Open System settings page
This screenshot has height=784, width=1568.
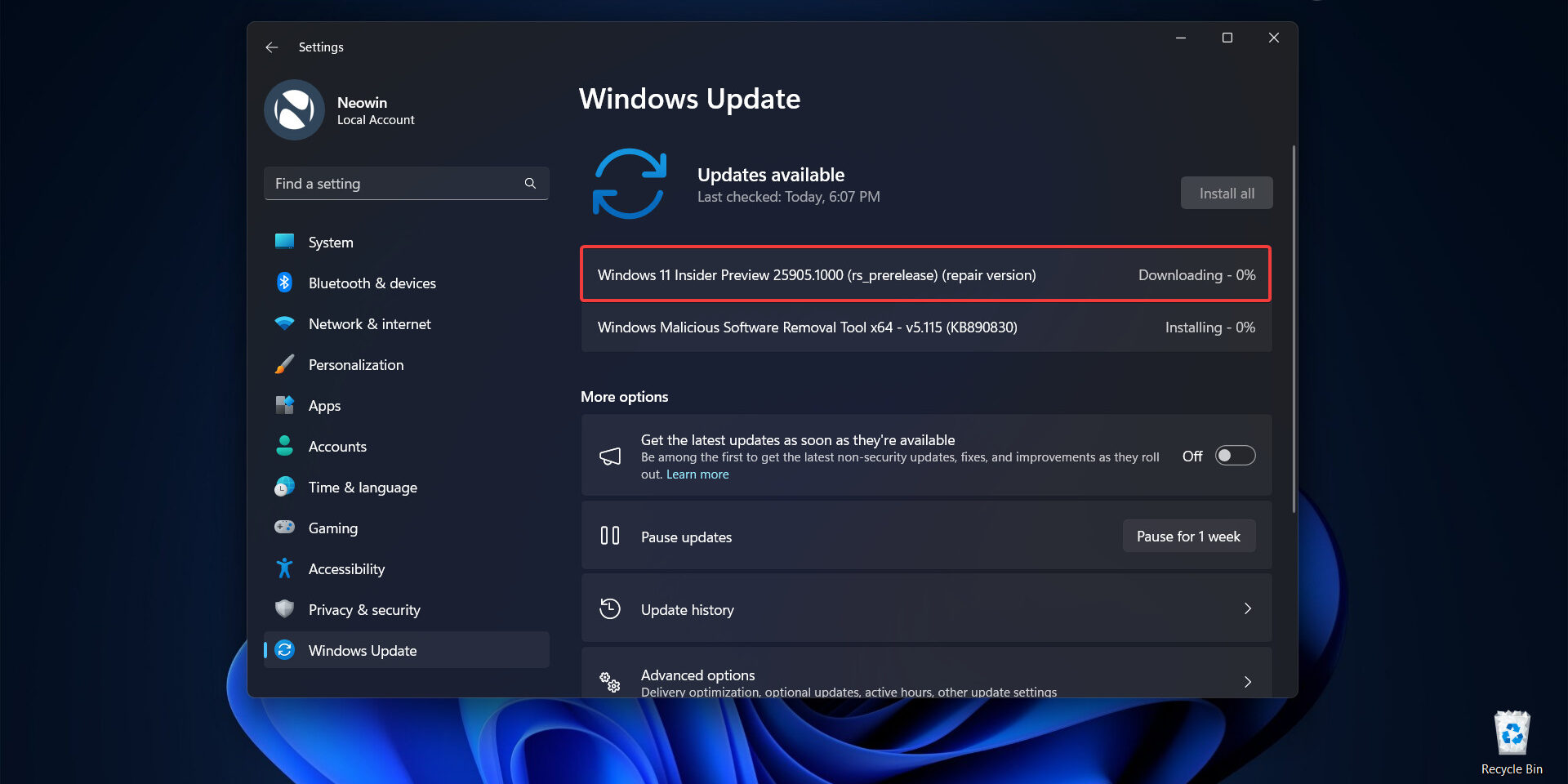[x=407, y=242]
